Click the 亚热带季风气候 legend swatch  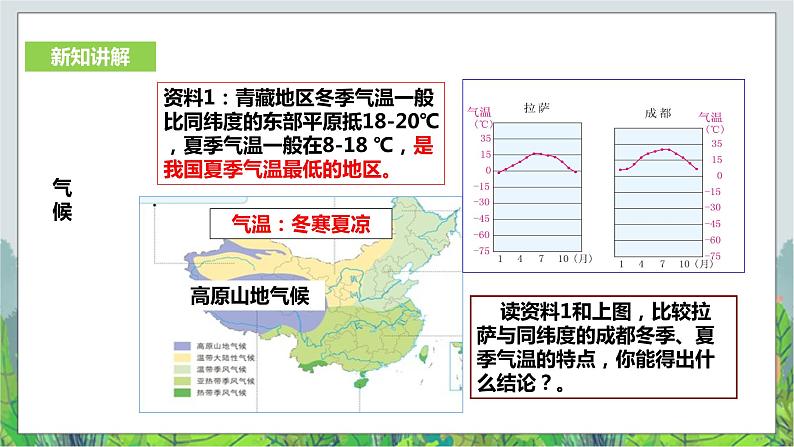(182, 381)
